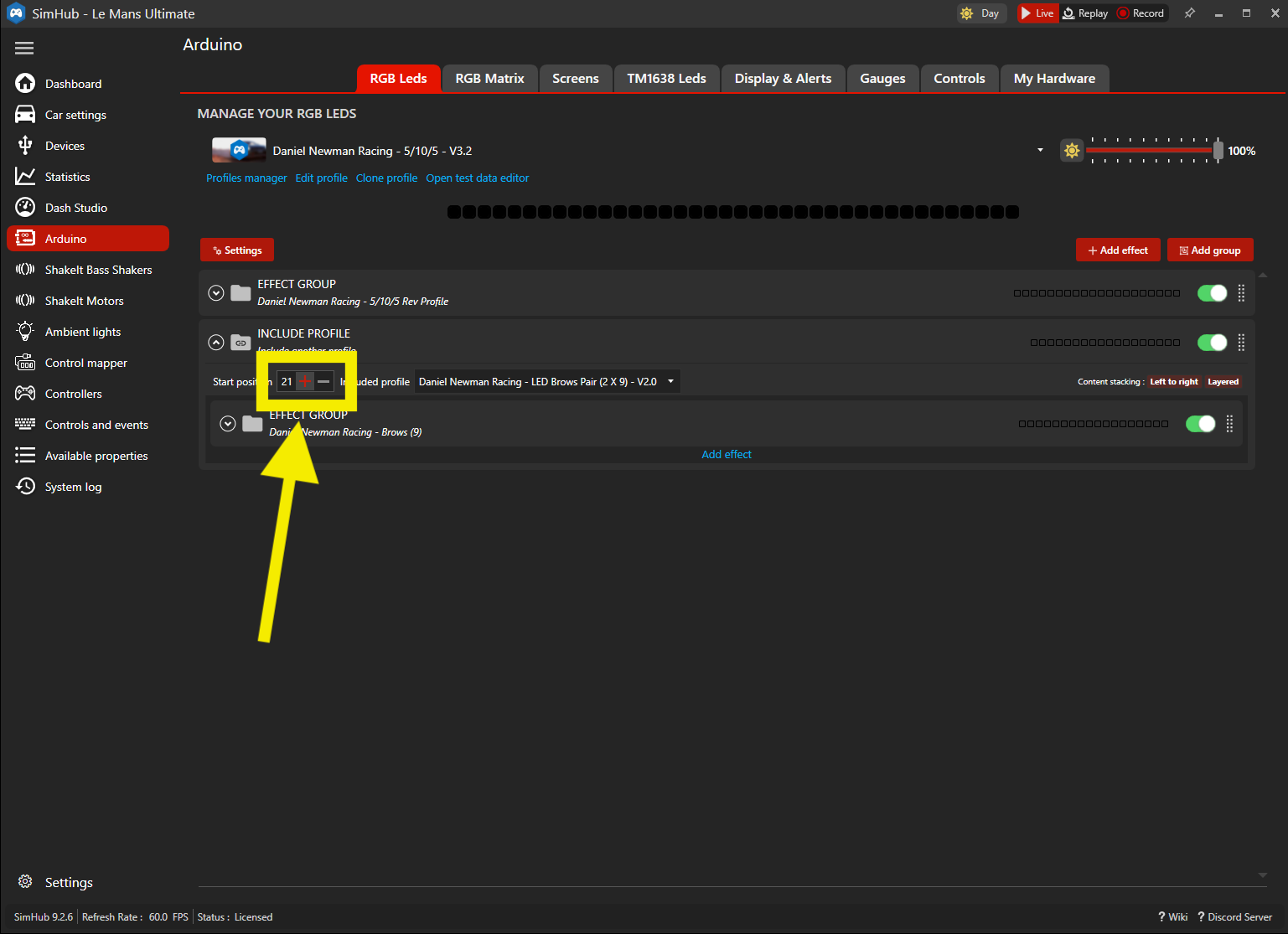This screenshot has width=1288, height=934.
Task: Switch to Day theme mode
Action: (980, 13)
